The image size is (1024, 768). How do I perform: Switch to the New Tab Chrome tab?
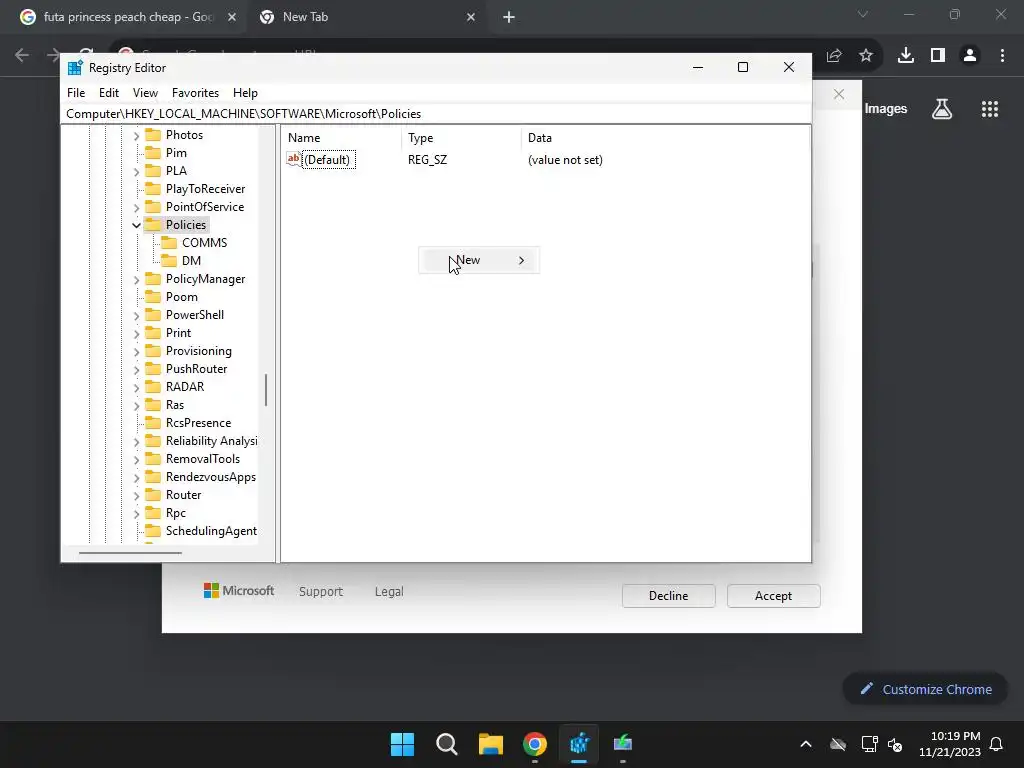[368, 17]
